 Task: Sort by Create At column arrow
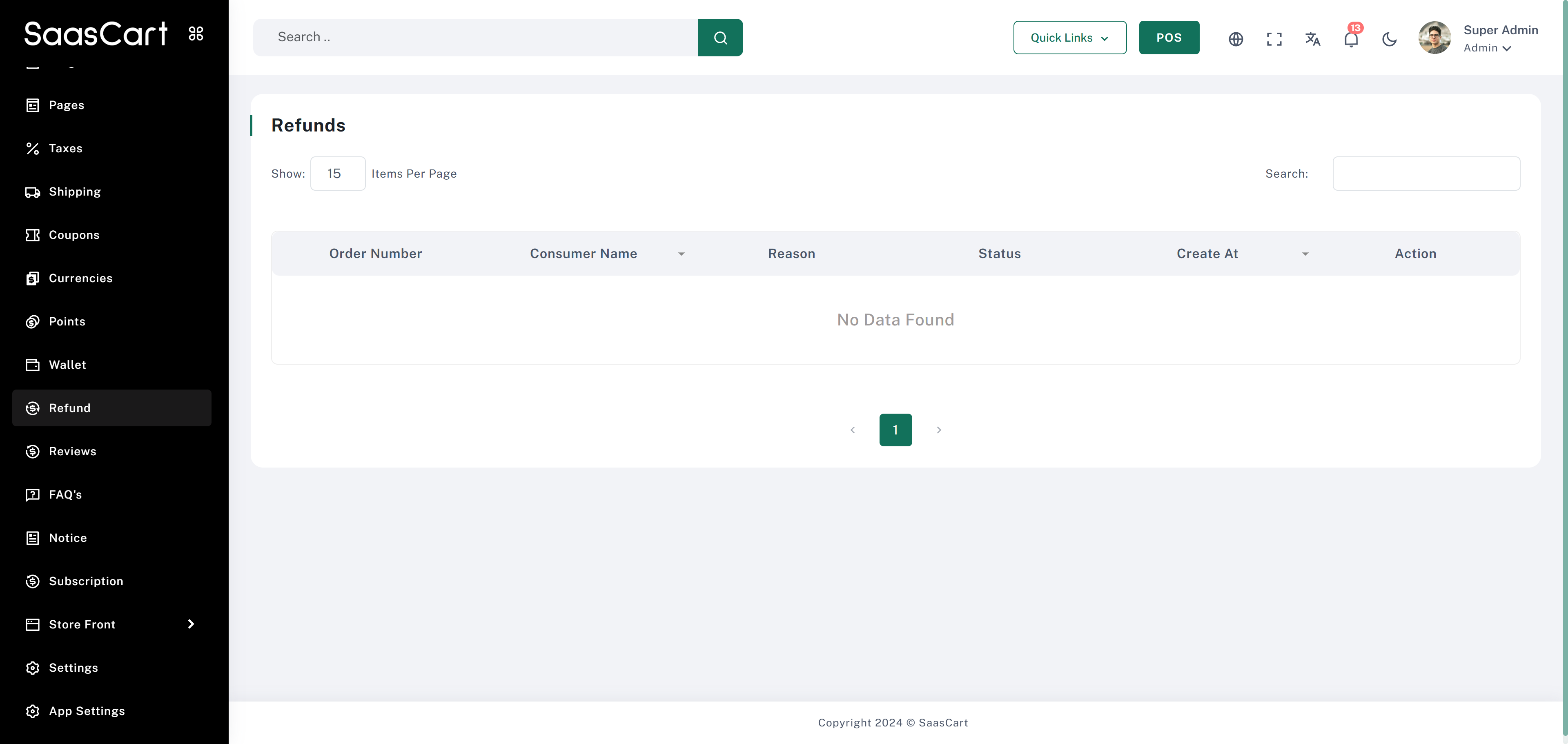(x=1305, y=254)
